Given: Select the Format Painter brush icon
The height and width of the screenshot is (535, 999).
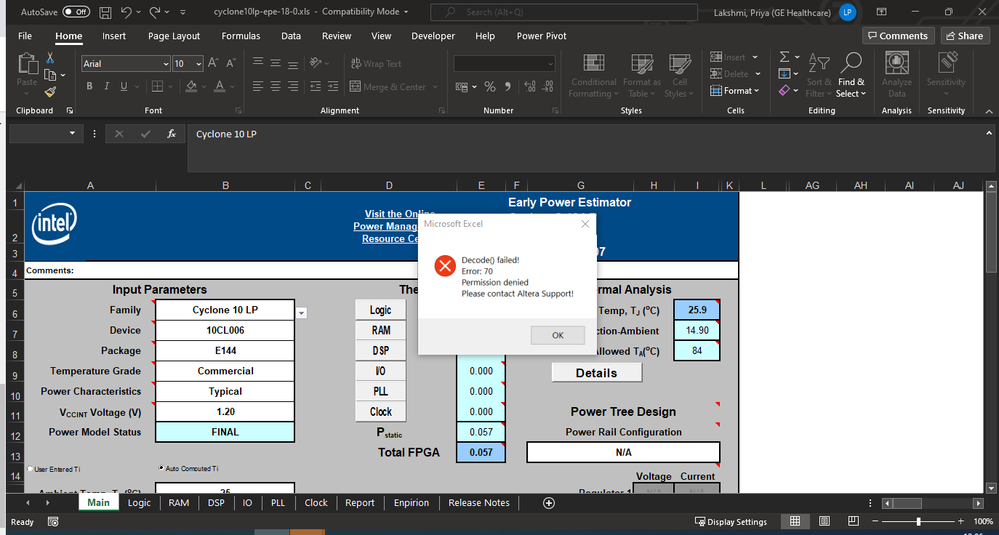Looking at the screenshot, I should (x=51, y=91).
